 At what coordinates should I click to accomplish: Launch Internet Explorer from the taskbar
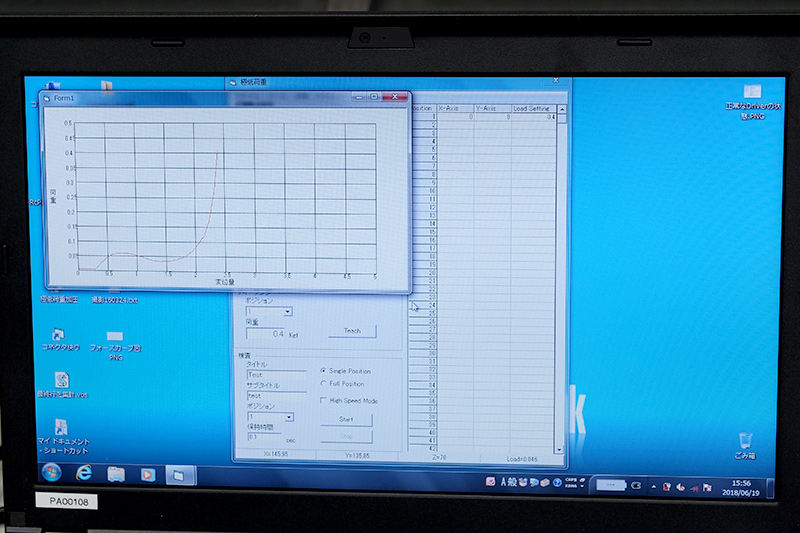84,473
